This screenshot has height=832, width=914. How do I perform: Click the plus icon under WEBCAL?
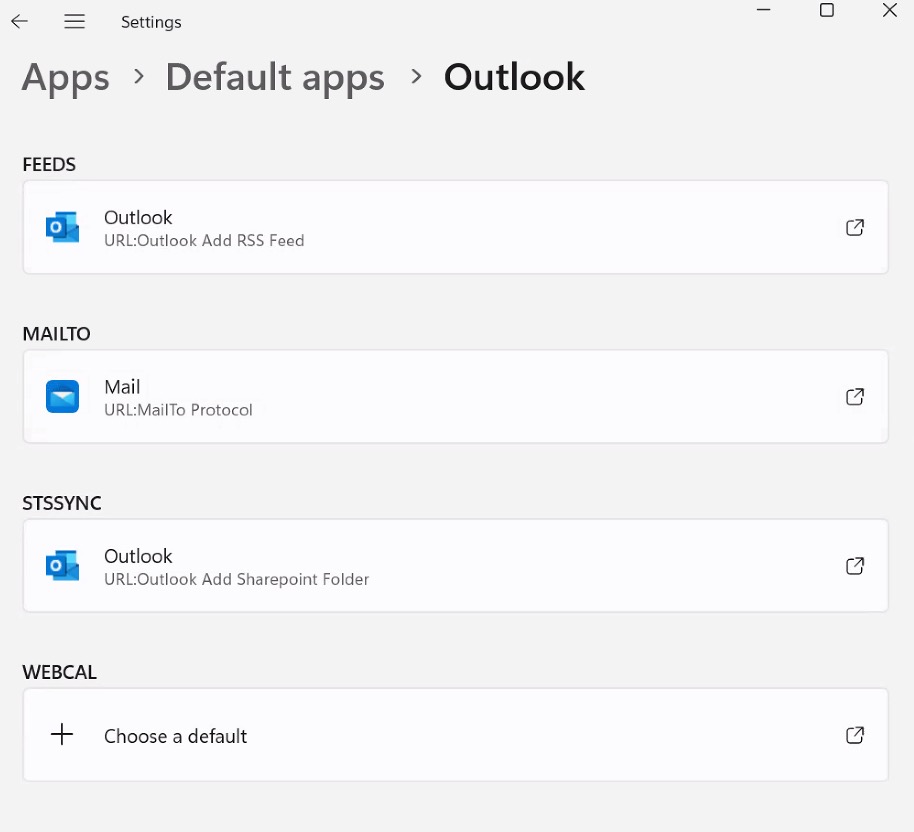pyautogui.click(x=62, y=734)
